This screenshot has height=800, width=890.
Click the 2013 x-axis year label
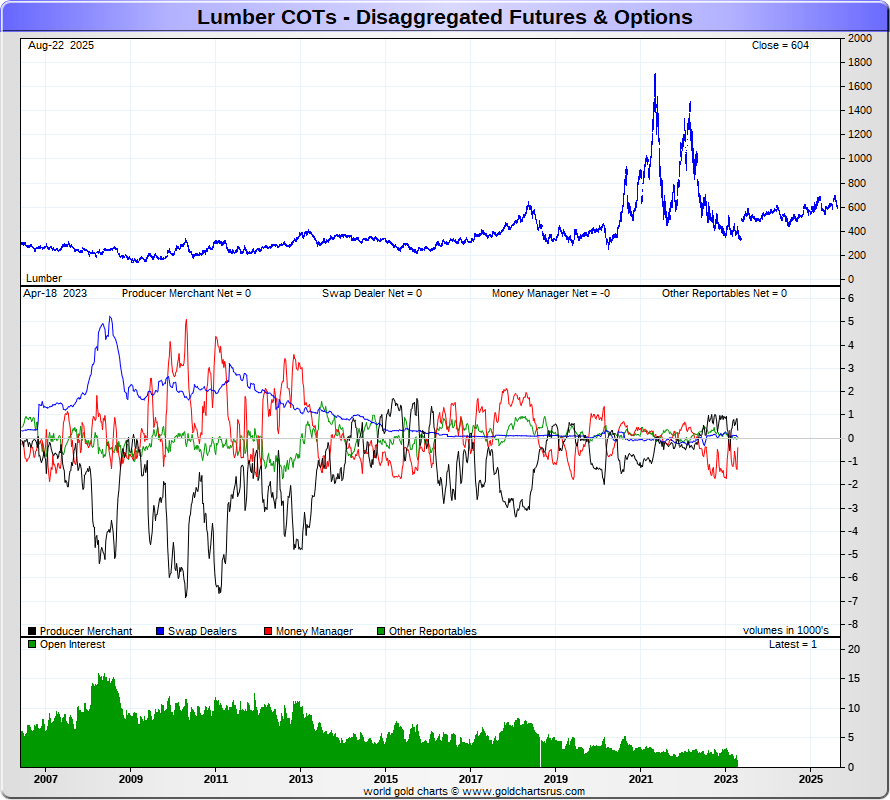click(x=300, y=779)
